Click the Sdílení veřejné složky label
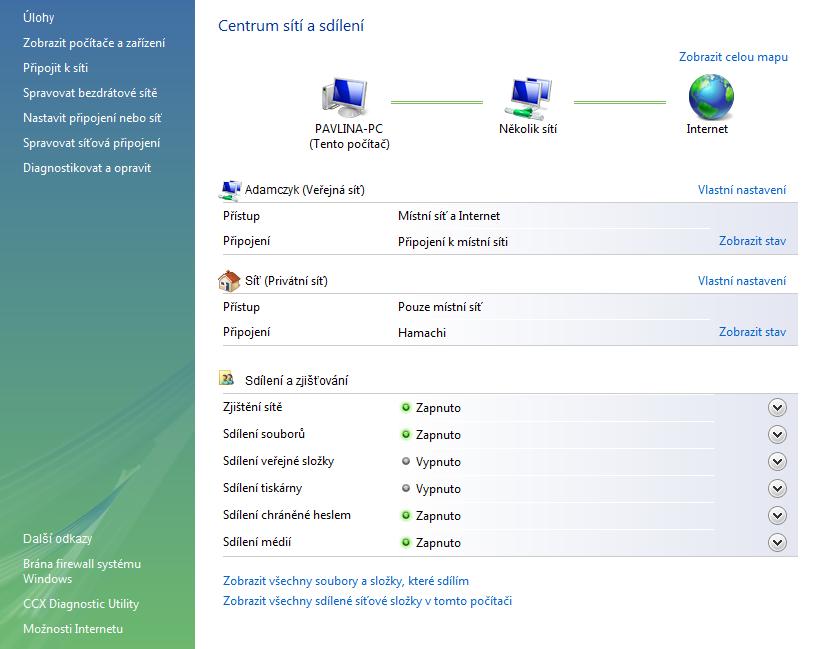This screenshot has width=825, height=649. [278, 461]
